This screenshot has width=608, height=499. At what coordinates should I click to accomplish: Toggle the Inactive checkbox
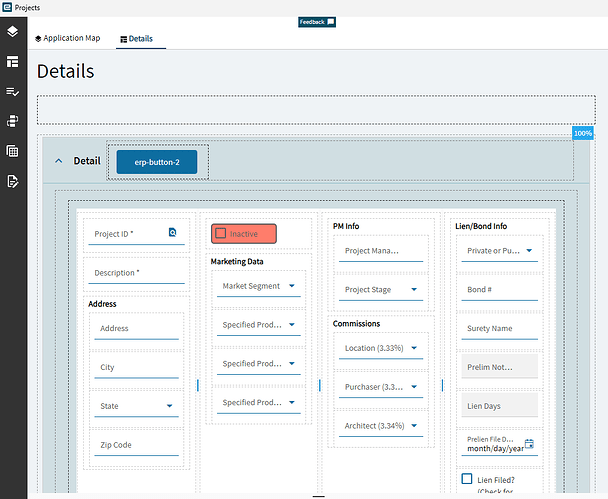[x=221, y=233]
